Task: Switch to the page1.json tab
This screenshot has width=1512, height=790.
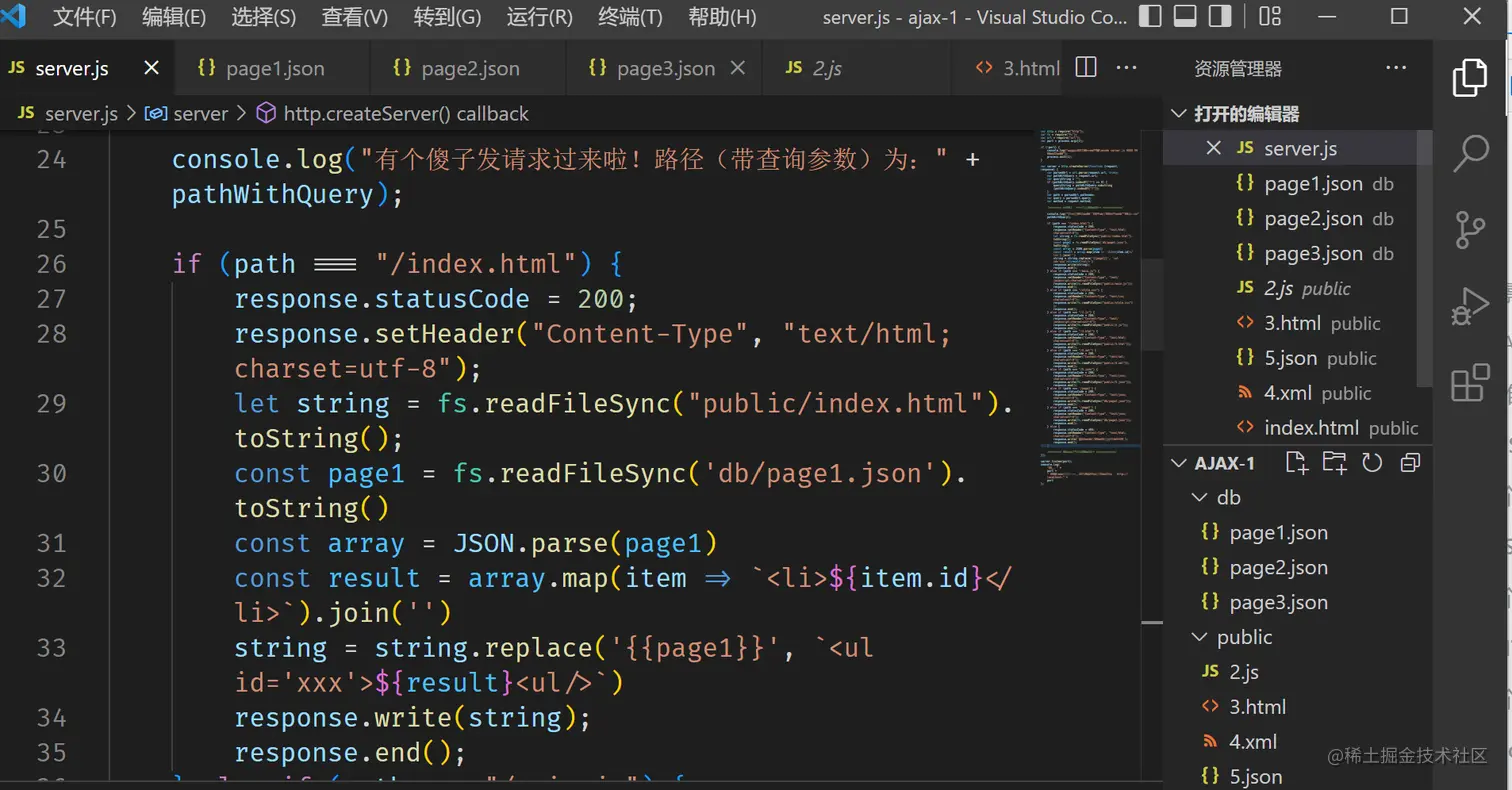Action: pos(272,68)
